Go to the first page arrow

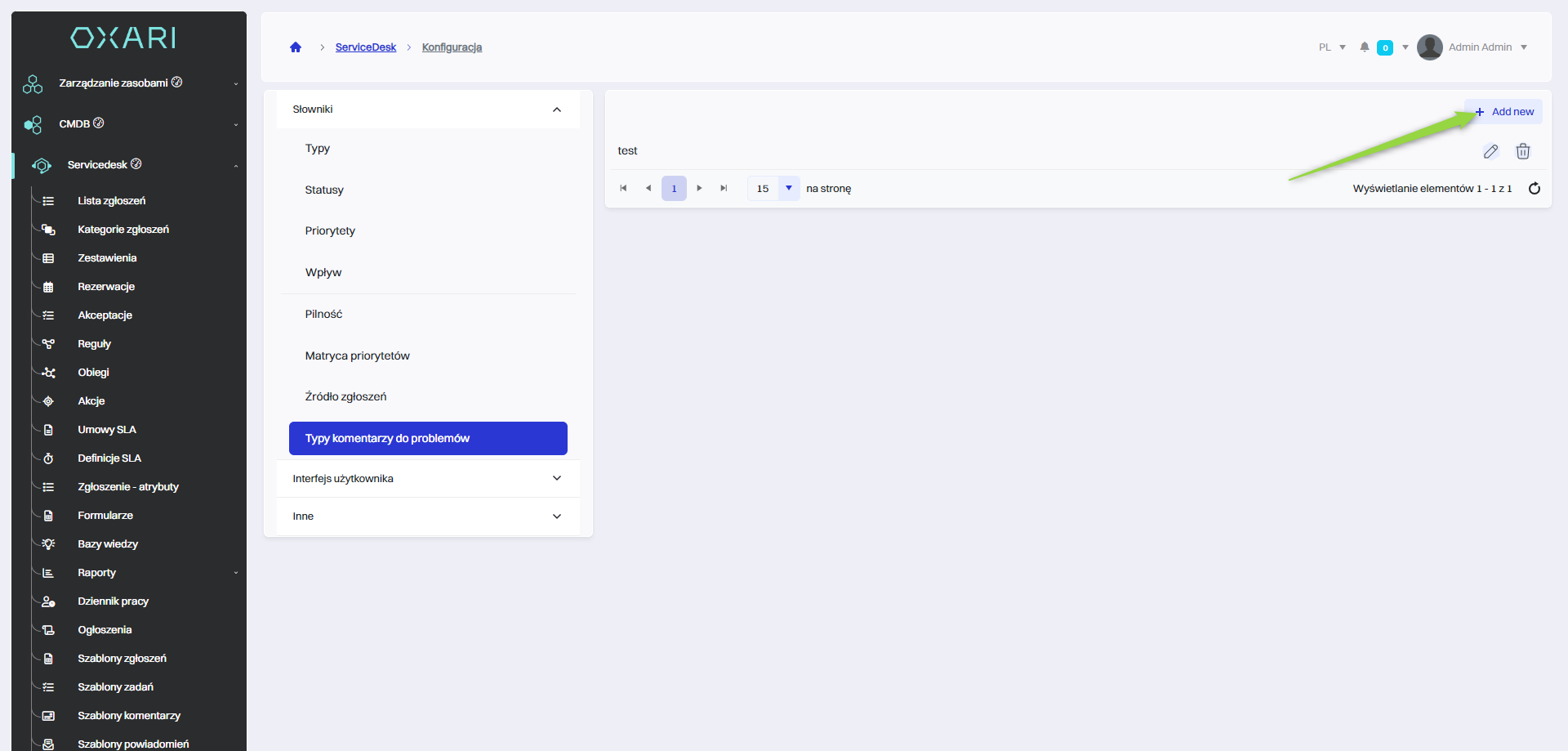click(x=623, y=189)
